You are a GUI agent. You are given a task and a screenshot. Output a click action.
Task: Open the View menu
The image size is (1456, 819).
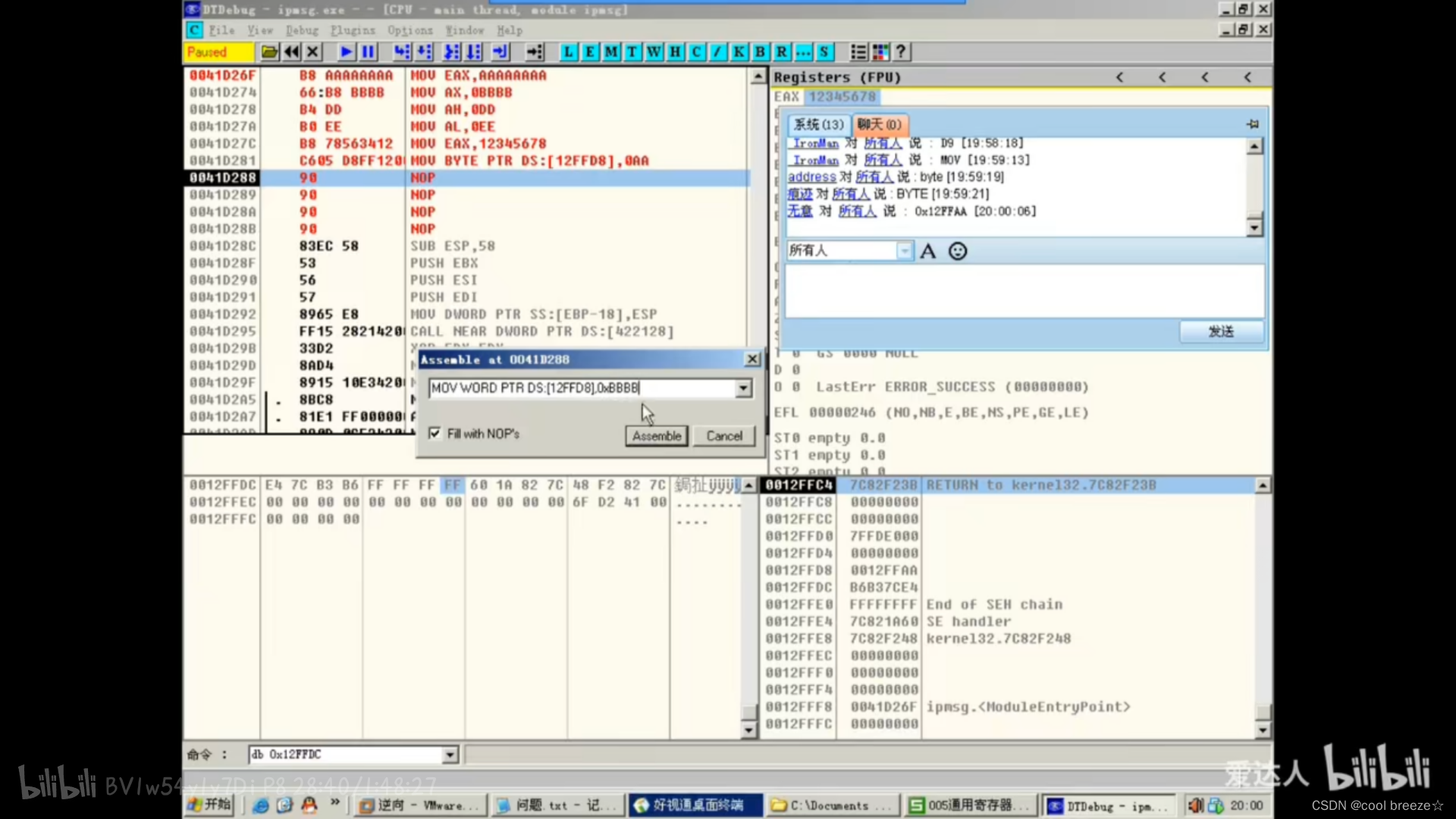pos(260,30)
